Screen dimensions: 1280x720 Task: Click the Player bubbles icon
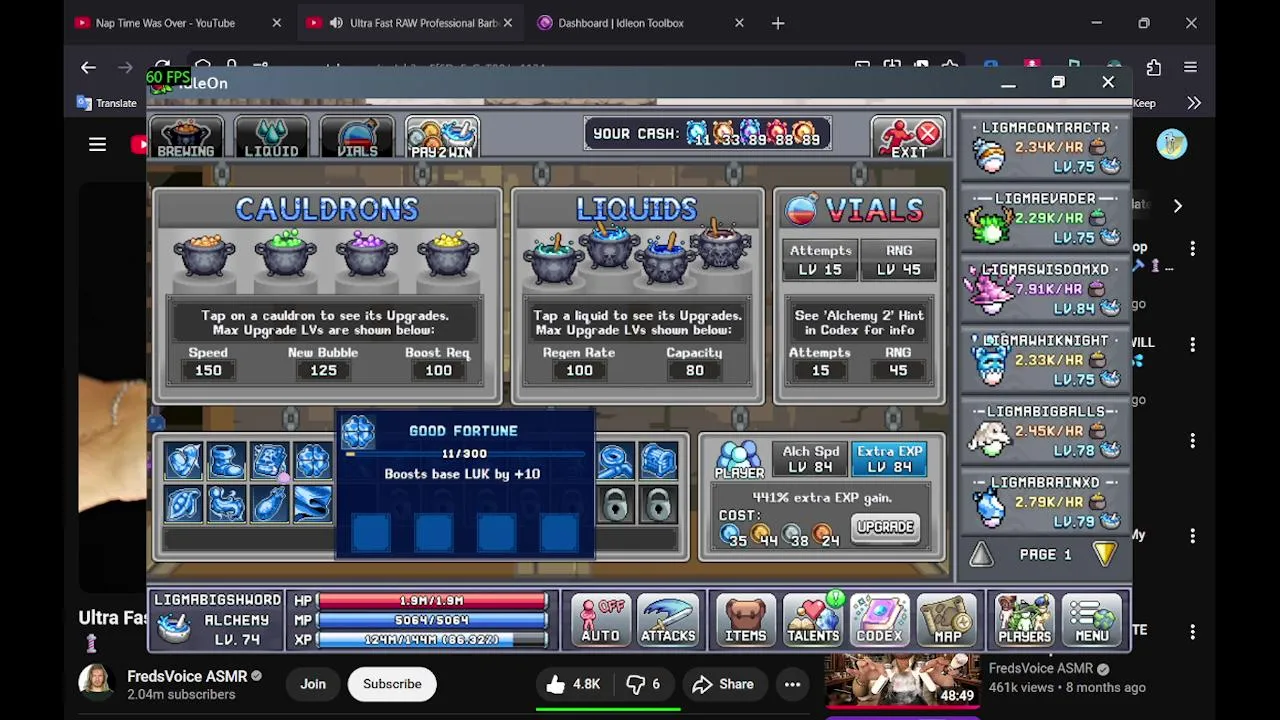pos(739,460)
